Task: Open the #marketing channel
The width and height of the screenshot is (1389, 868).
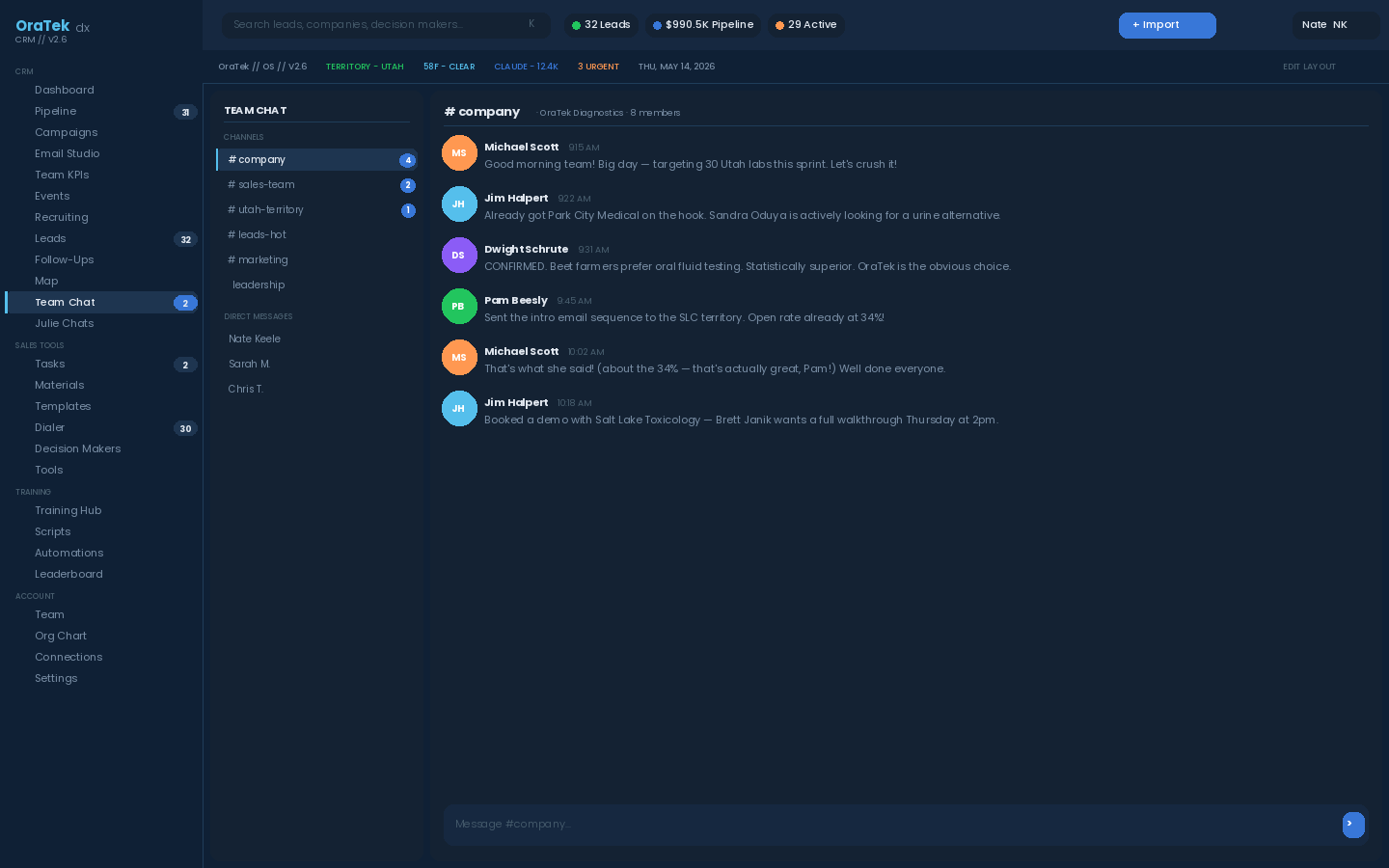Action: 316,260
